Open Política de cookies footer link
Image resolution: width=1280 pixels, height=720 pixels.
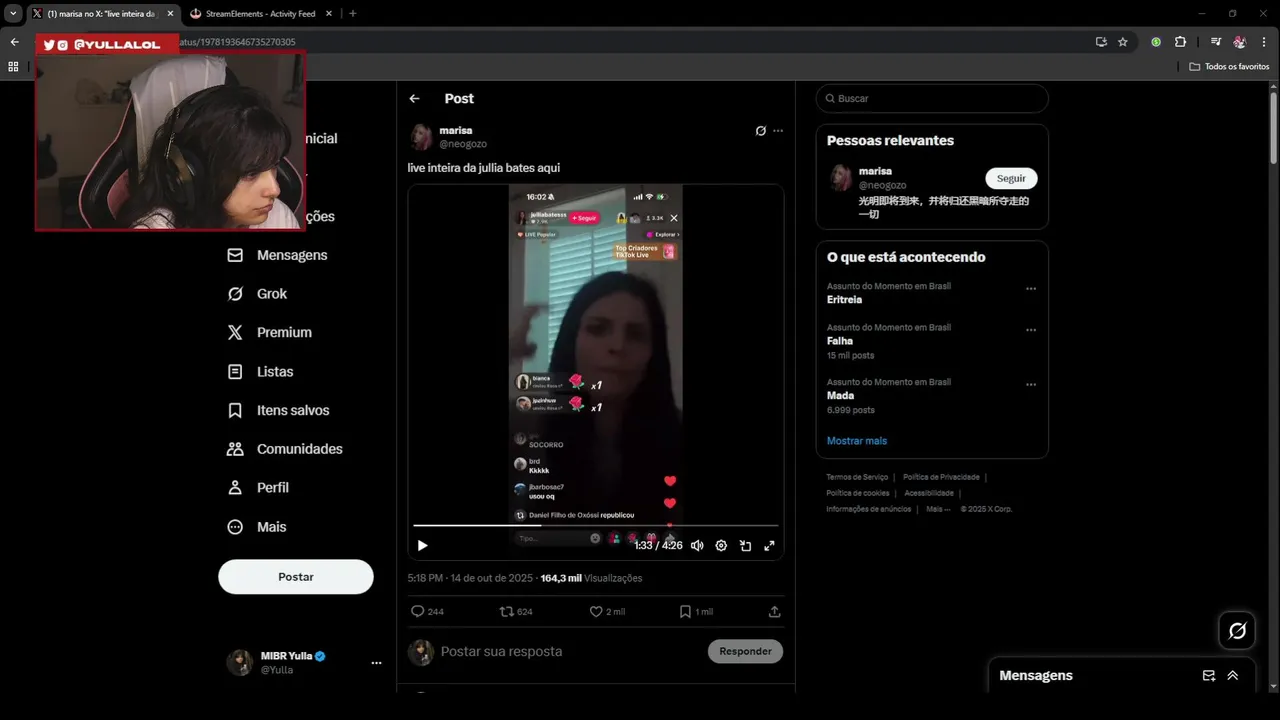(x=858, y=493)
